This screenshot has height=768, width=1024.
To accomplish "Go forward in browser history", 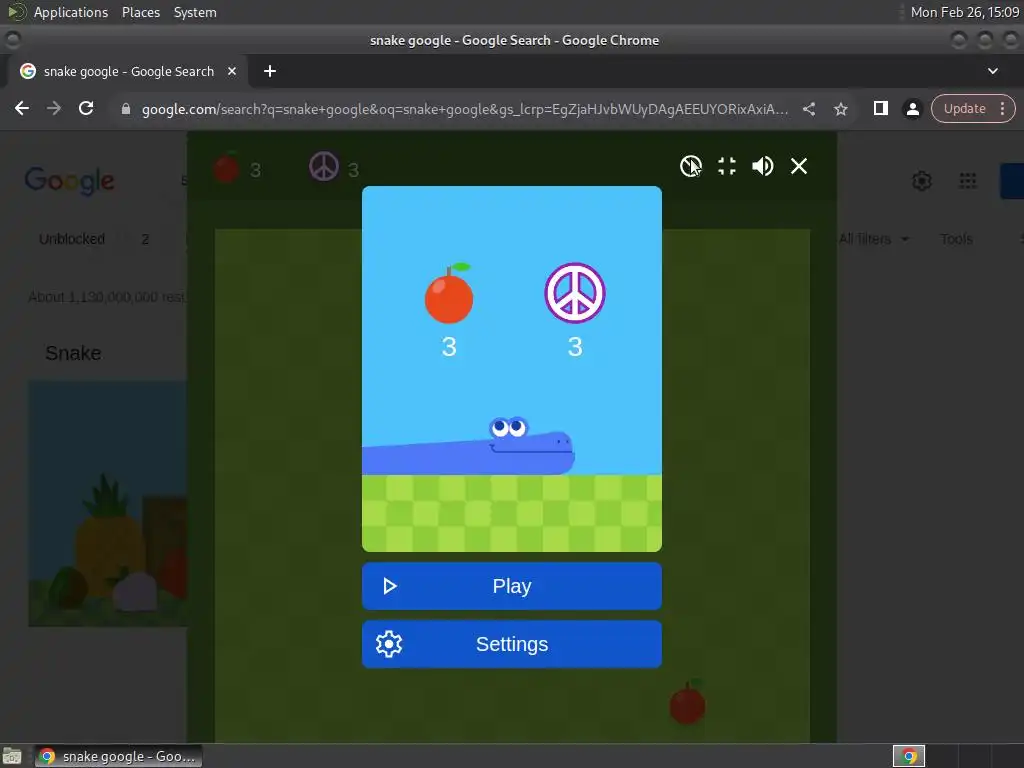I will 54,108.
